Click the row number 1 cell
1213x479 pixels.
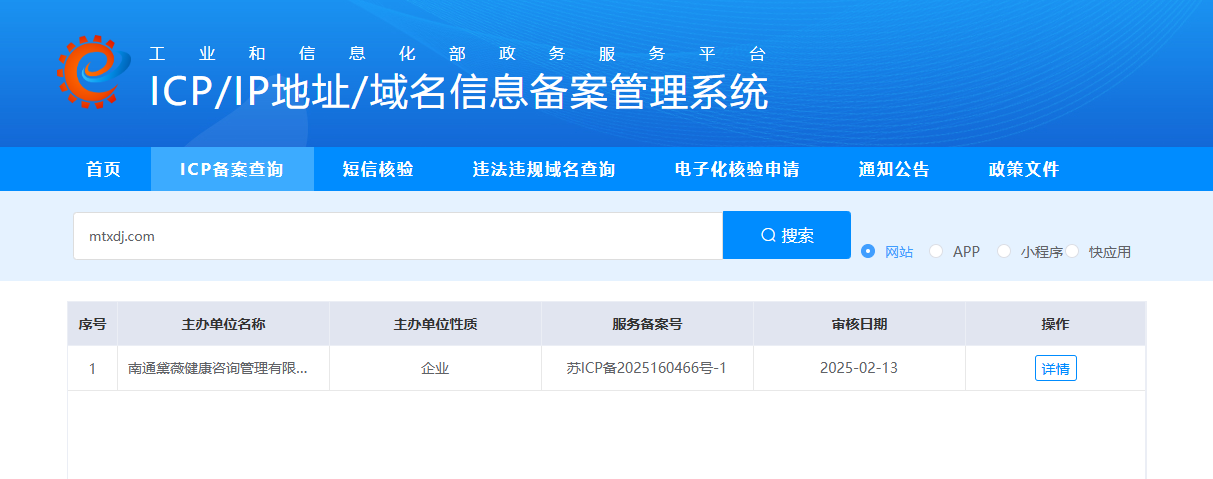pyautogui.click(x=93, y=368)
